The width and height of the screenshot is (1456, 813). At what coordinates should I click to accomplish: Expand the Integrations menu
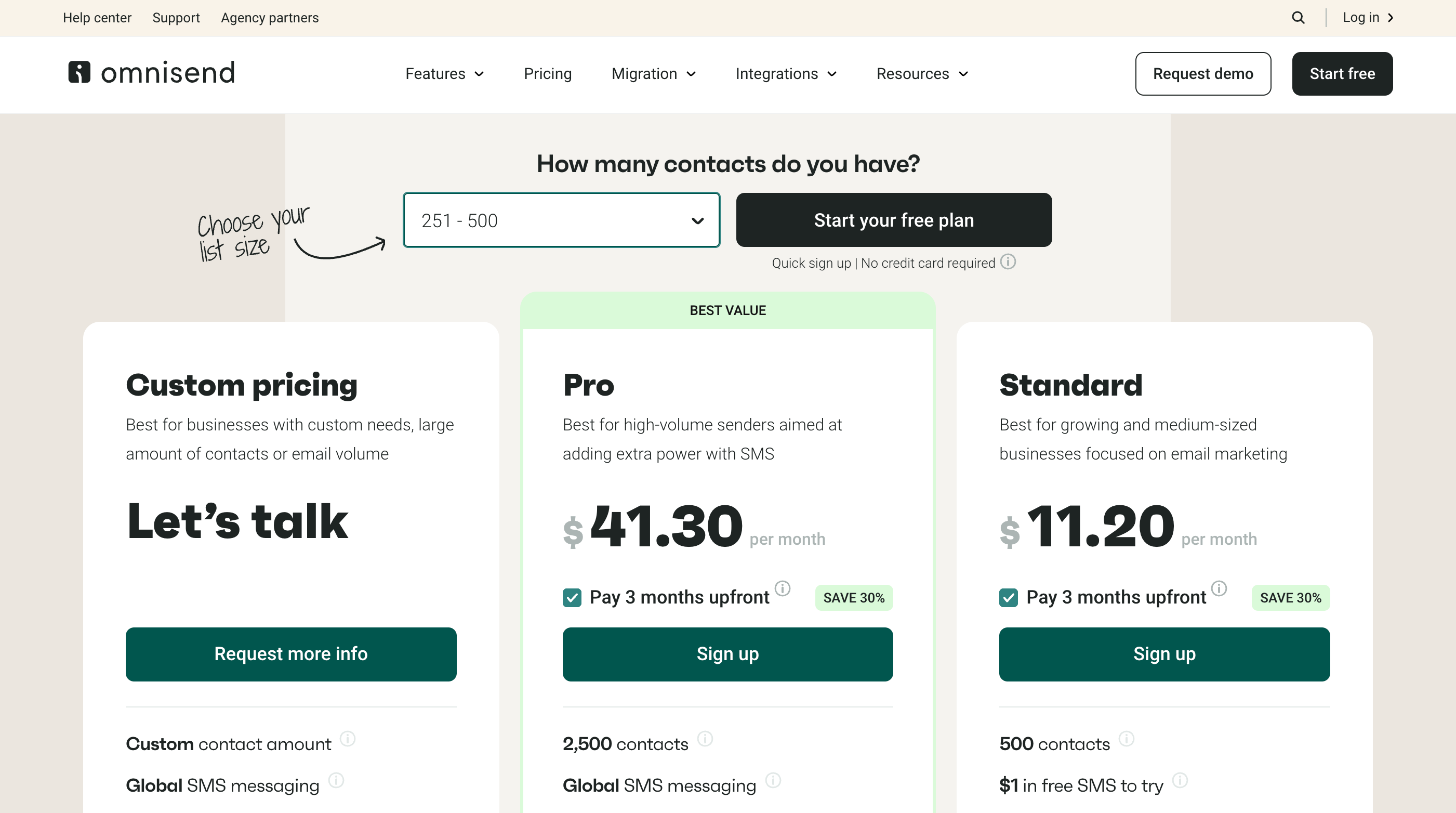pyautogui.click(x=786, y=74)
